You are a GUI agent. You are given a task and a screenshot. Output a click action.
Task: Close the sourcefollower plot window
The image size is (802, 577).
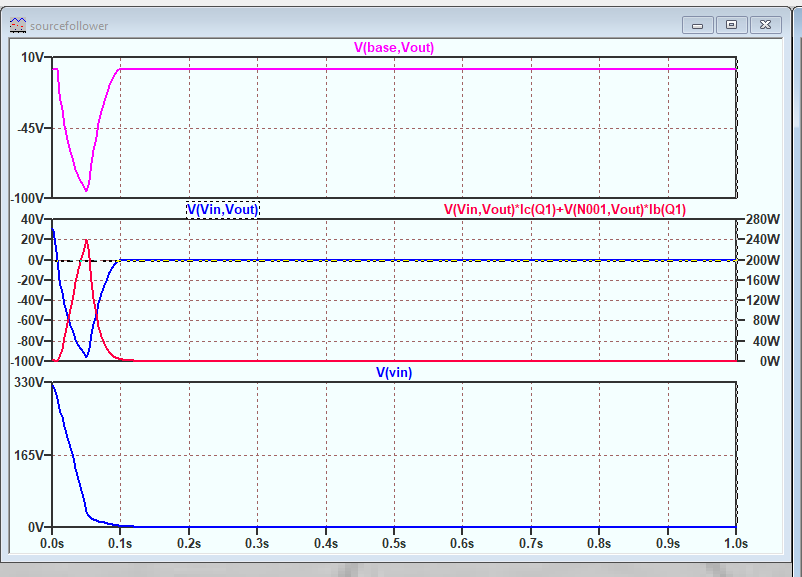tap(766, 25)
